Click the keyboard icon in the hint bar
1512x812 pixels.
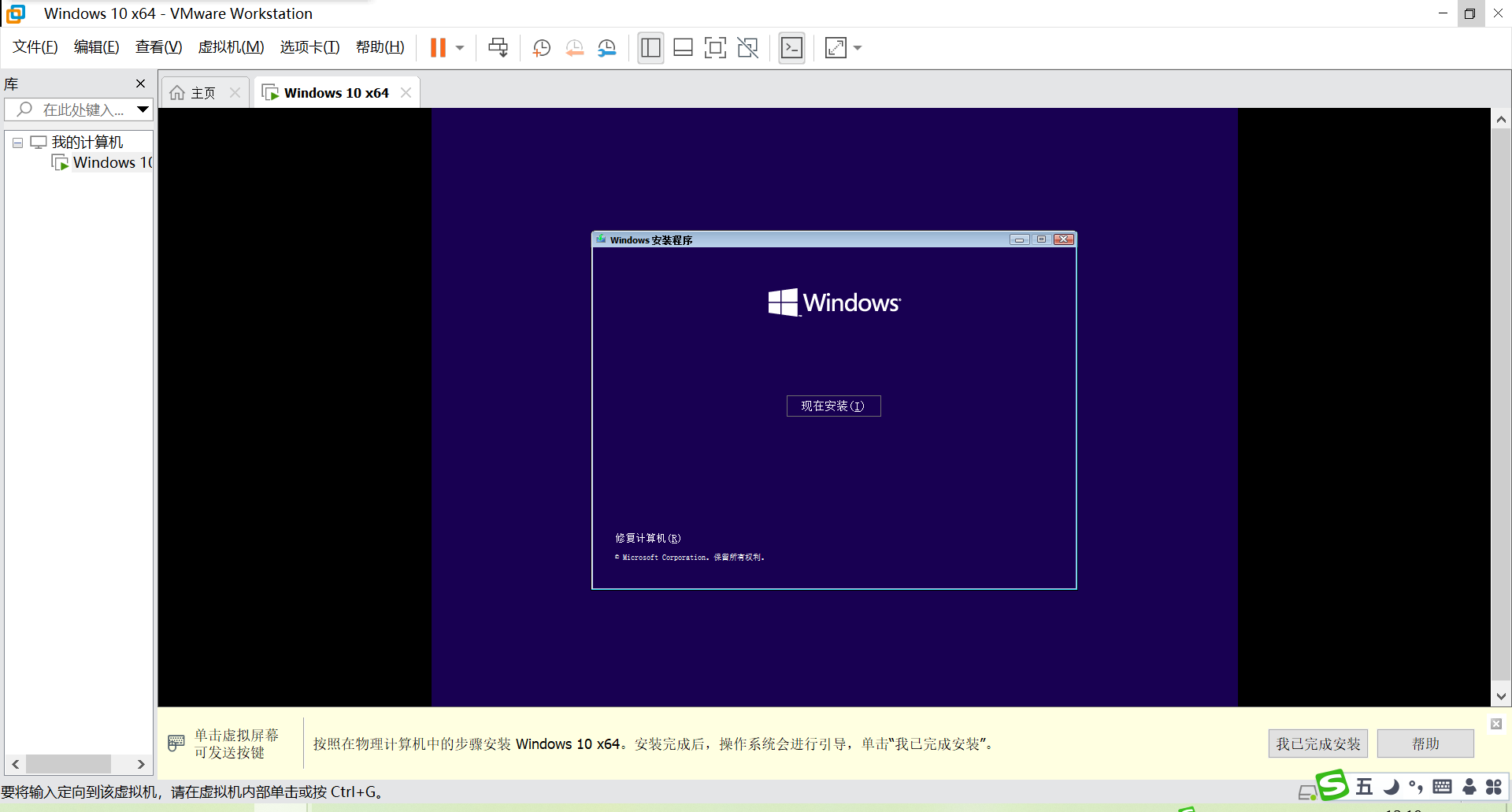coord(176,743)
